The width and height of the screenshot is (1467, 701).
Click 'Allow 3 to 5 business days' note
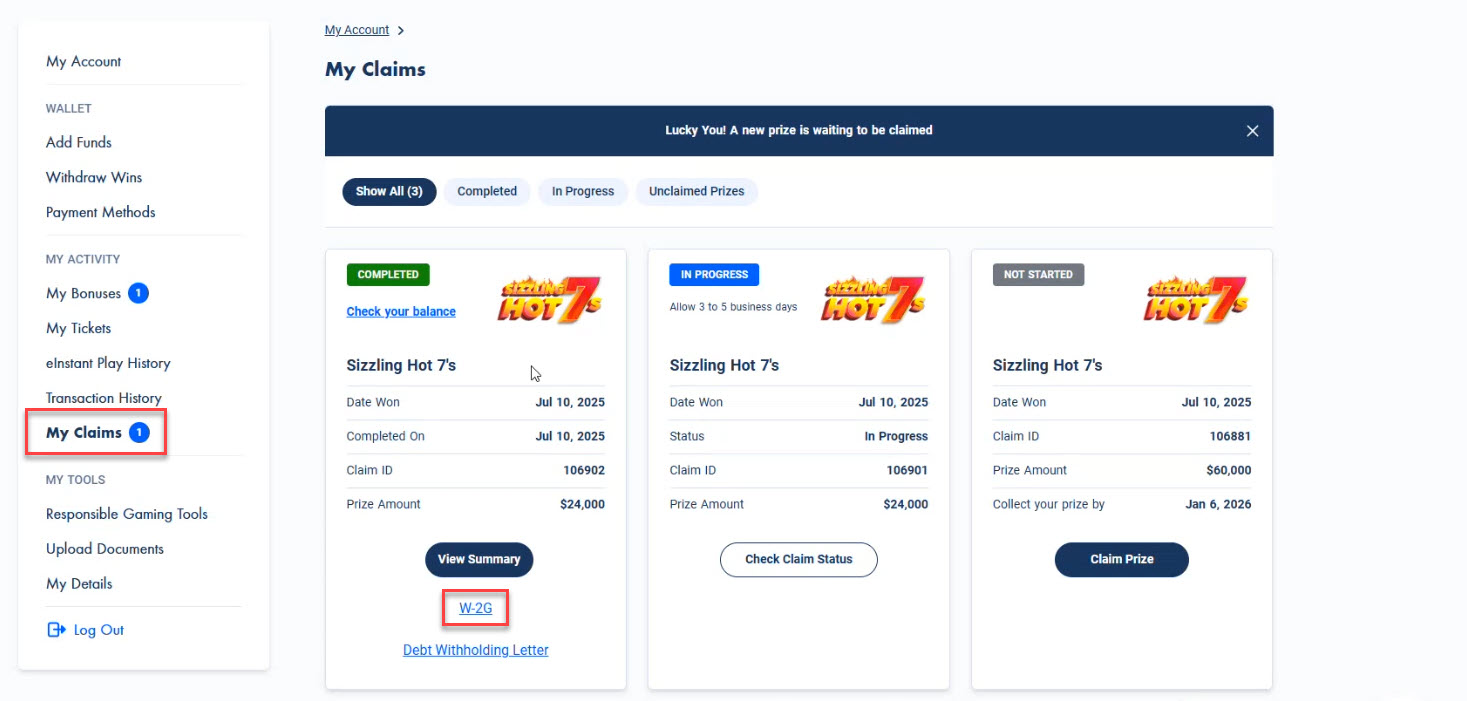(733, 307)
